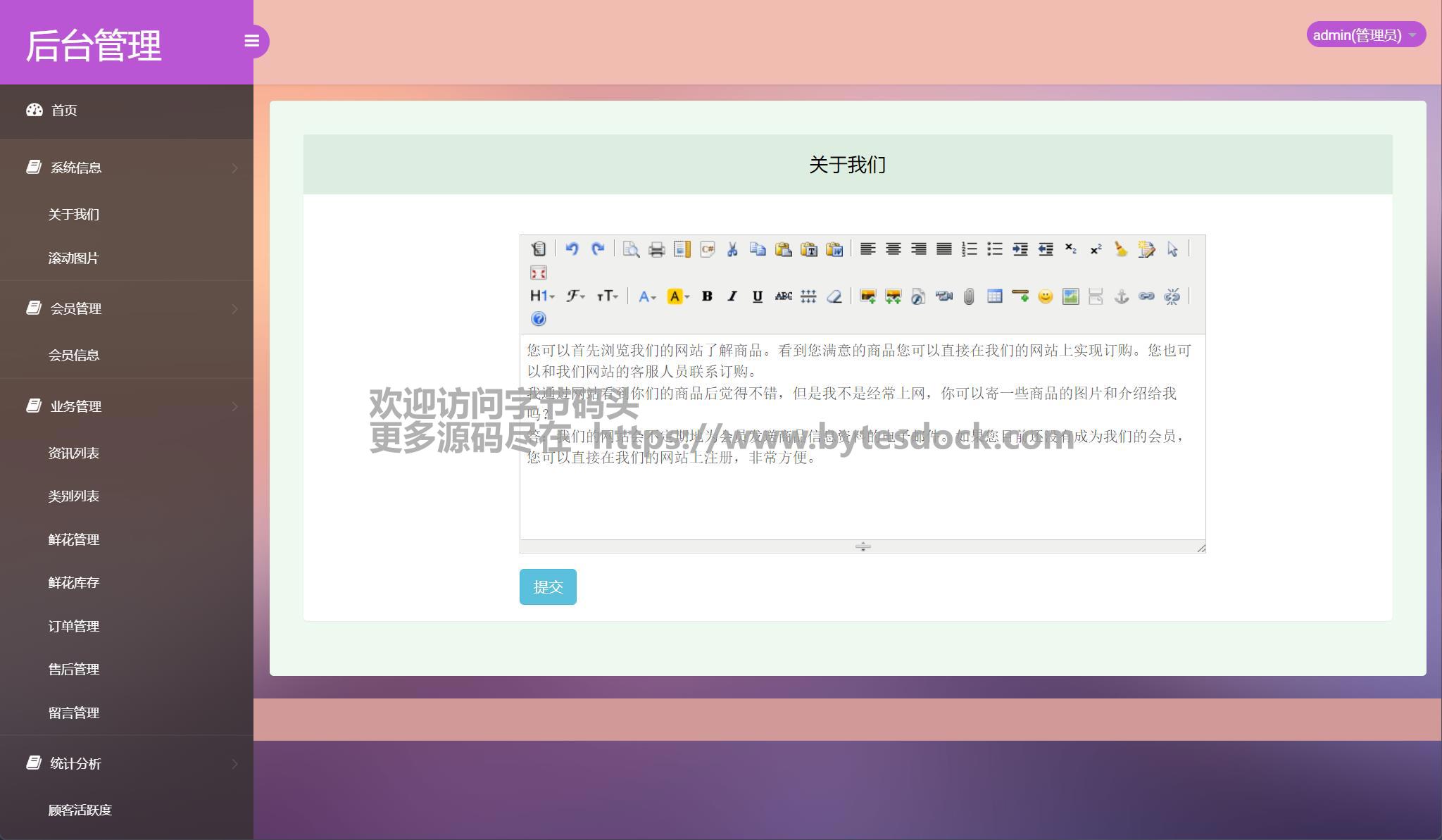Click the undo arrow in editor toolbar
The image size is (1442, 840).
[572, 249]
